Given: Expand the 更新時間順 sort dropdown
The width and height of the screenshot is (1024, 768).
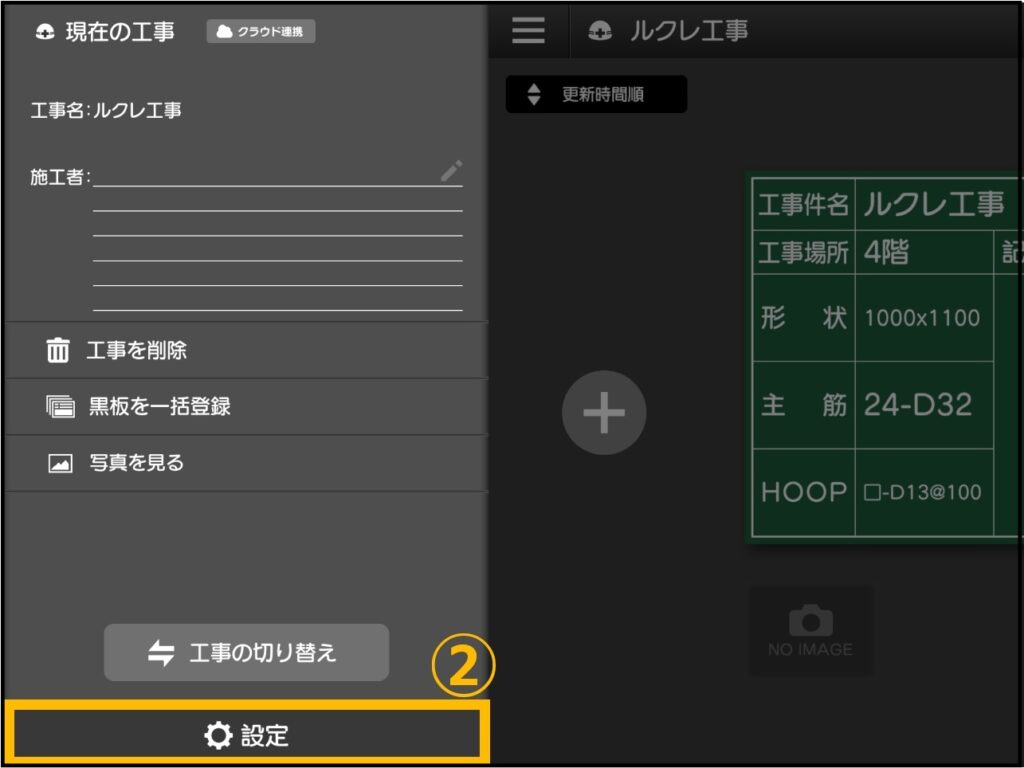Looking at the screenshot, I should point(596,95).
